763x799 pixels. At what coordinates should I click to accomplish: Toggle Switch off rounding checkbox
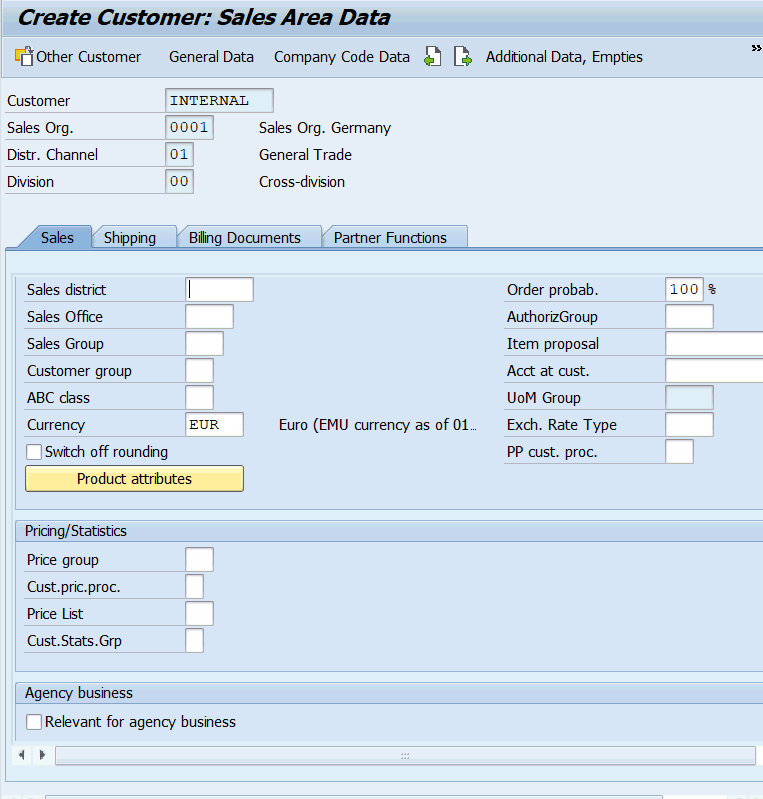tap(34, 452)
